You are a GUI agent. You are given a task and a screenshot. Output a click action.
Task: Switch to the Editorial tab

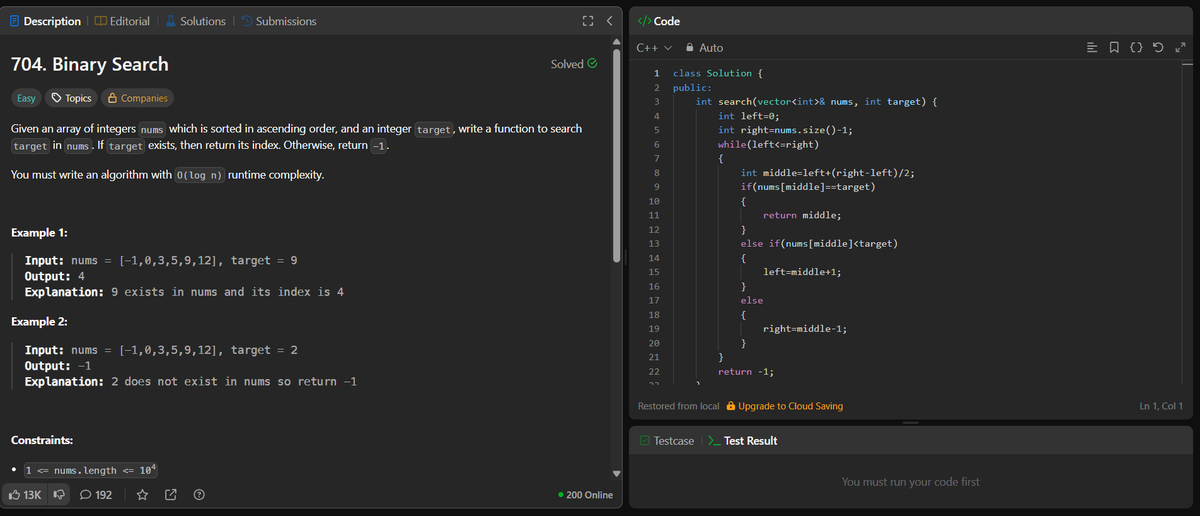click(121, 21)
